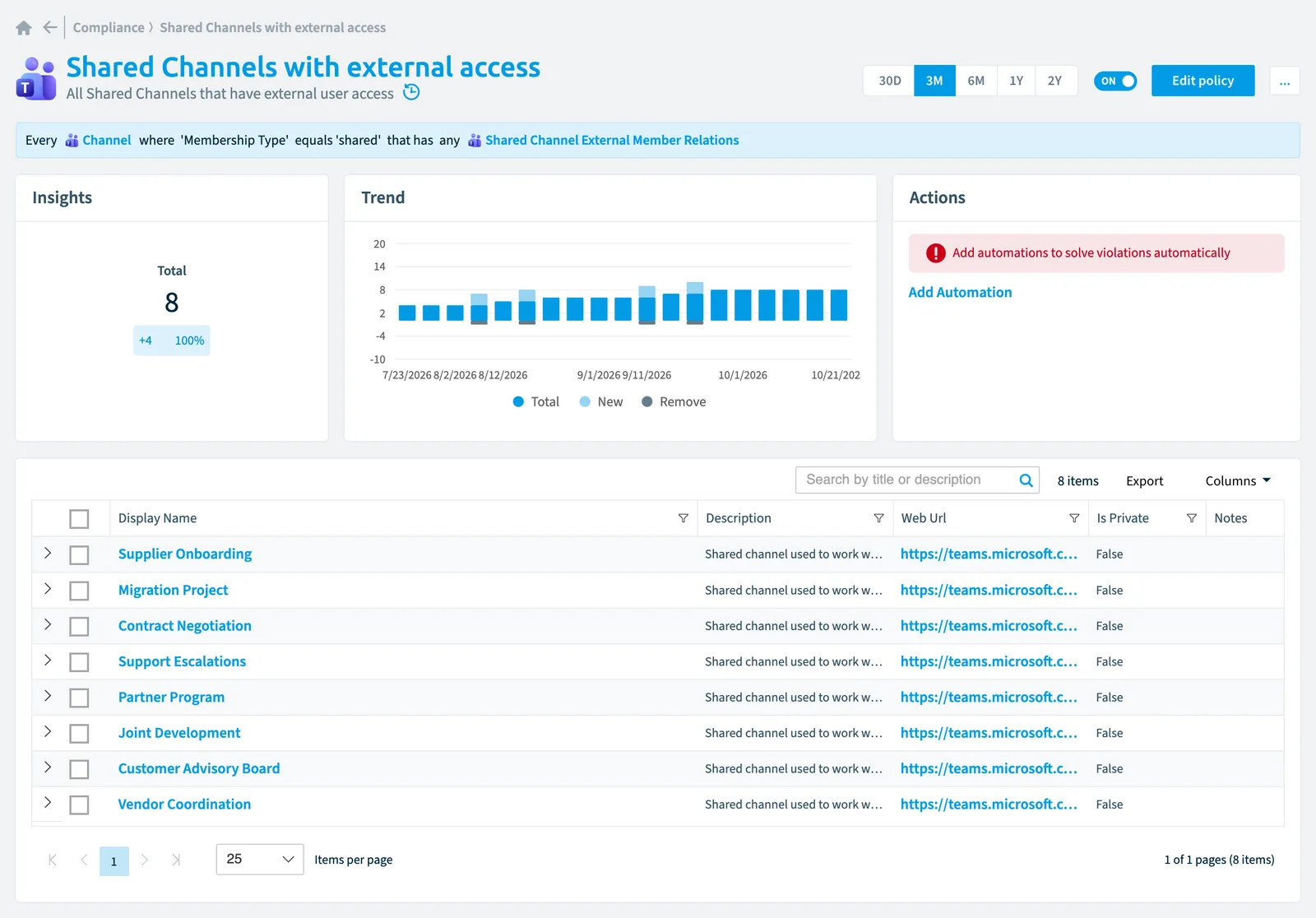Expand the Contract Negotiation row

[48, 624]
